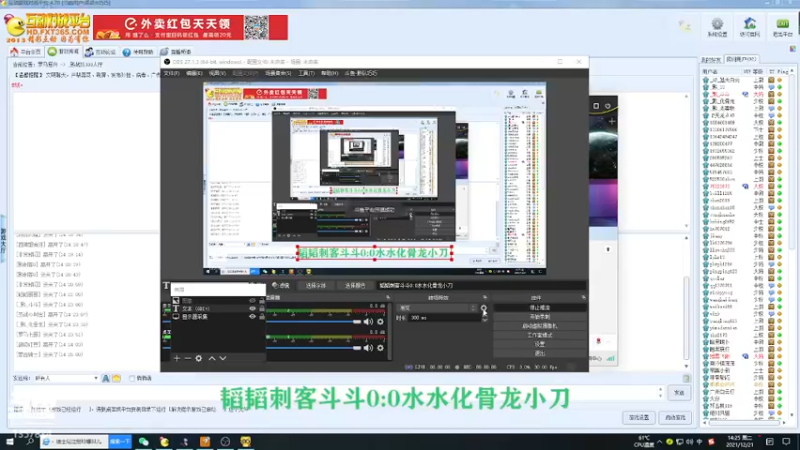
Task: Click the plus icon on background planet window
Action: tap(612, 121)
